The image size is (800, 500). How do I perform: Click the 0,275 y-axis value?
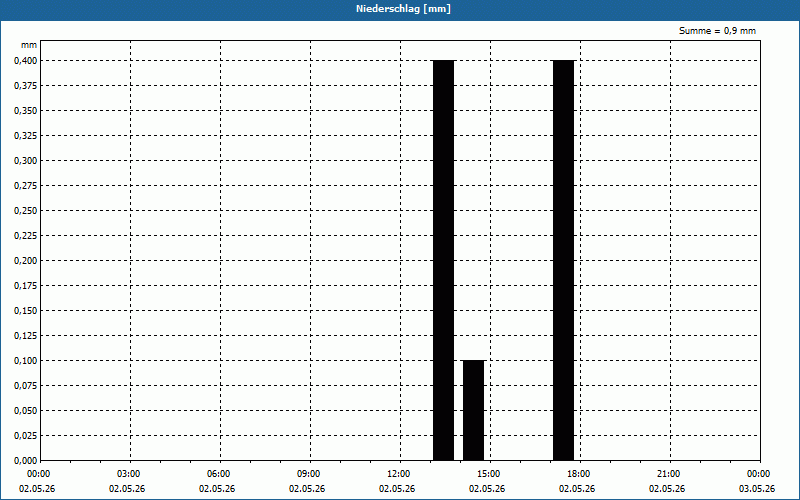(x=25, y=186)
